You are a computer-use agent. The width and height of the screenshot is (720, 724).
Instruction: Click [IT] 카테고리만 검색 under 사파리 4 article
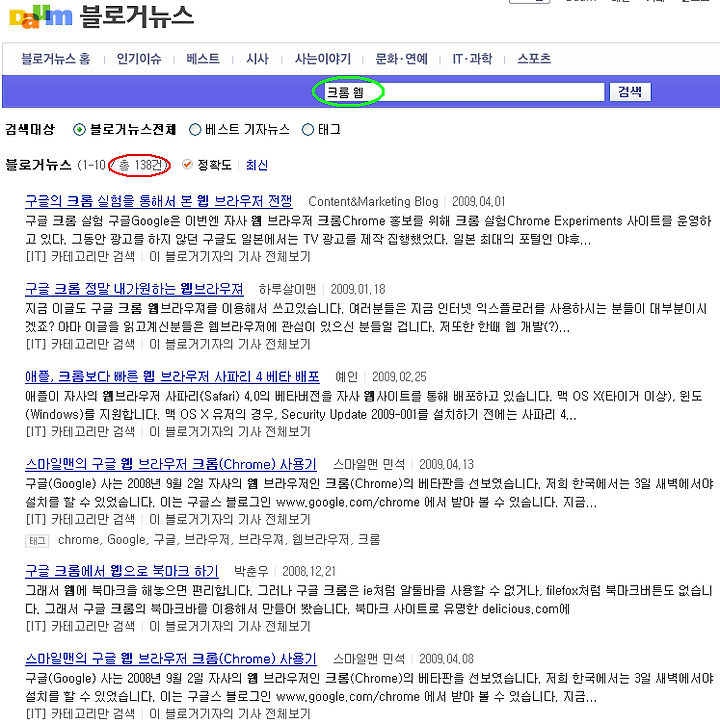coord(80,432)
